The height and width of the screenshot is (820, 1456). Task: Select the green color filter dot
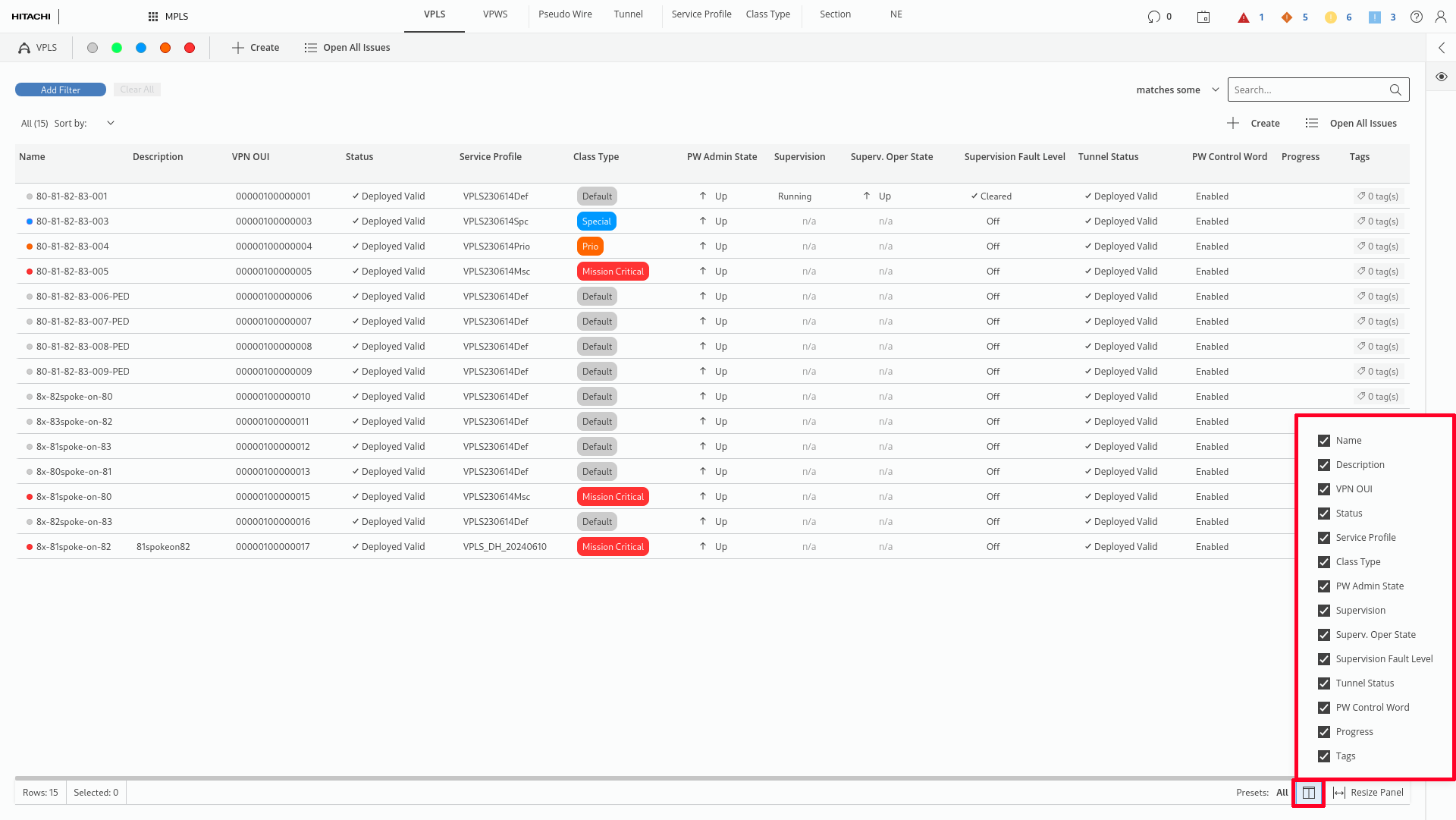tap(117, 48)
